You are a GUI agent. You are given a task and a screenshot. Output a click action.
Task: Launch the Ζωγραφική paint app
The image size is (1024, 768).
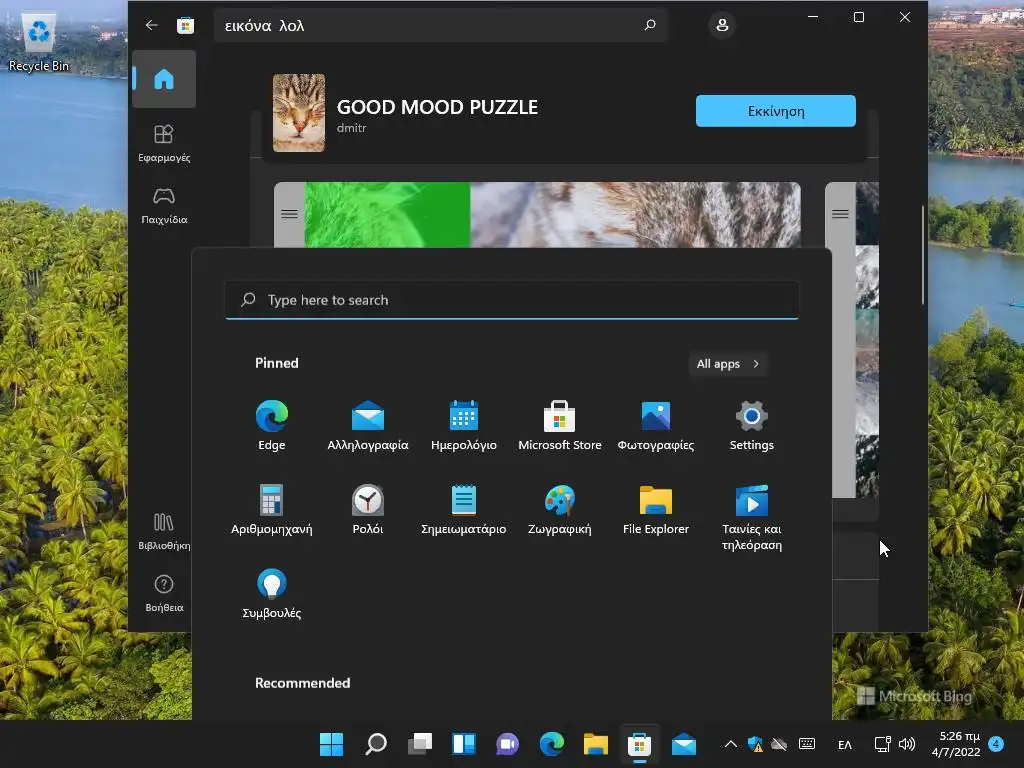point(560,510)
